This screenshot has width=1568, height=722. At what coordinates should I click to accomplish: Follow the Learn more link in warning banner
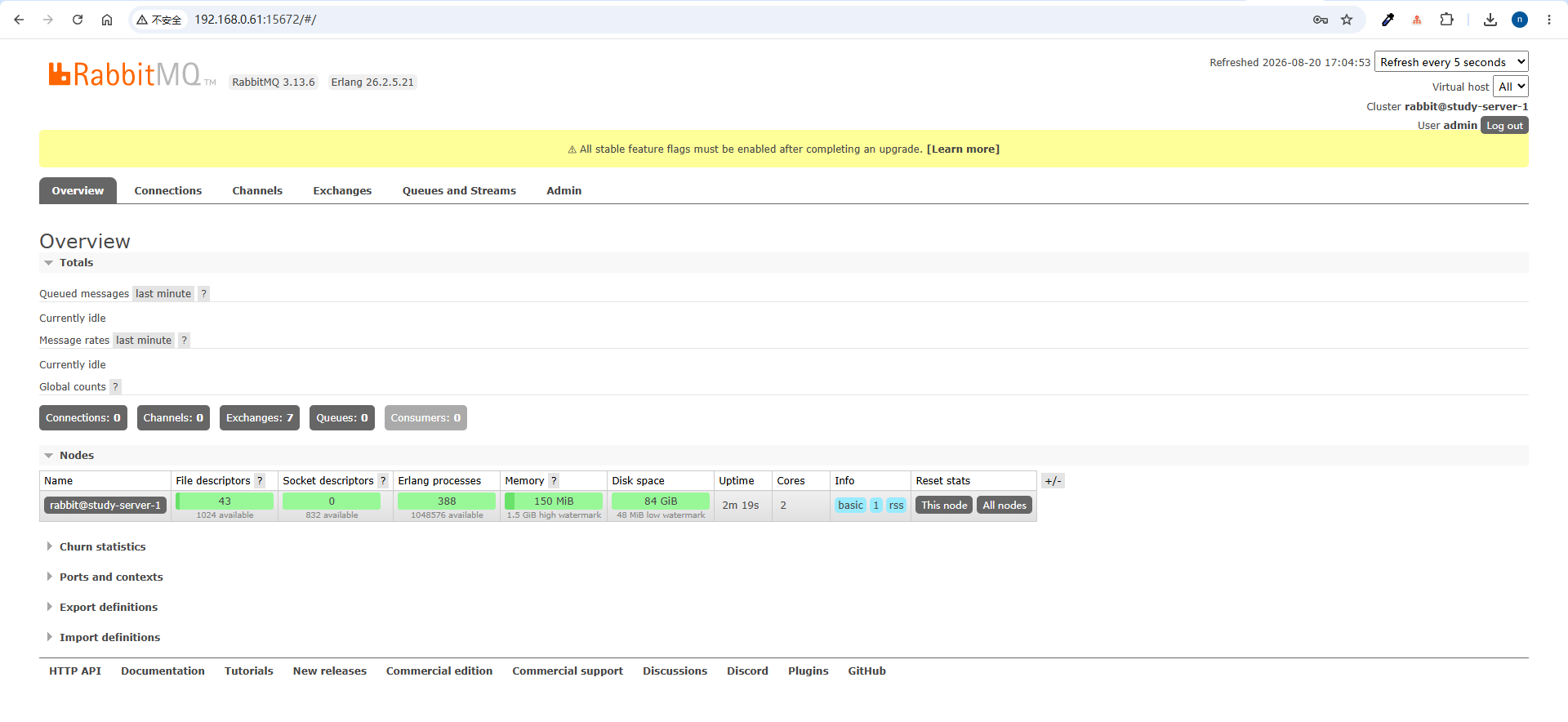(963, 149)
